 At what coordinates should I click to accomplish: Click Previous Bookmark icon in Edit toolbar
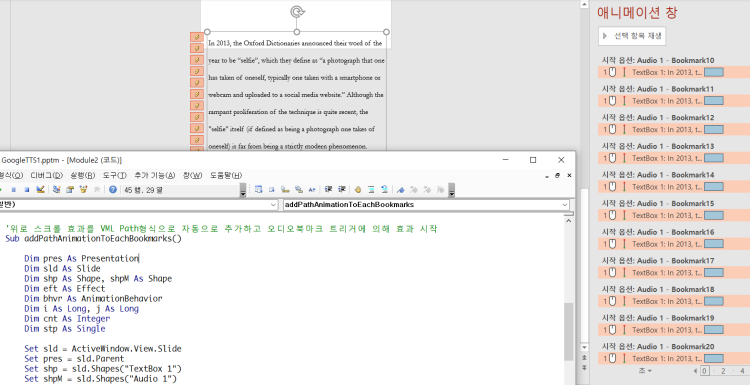click(x=427, y=190)
